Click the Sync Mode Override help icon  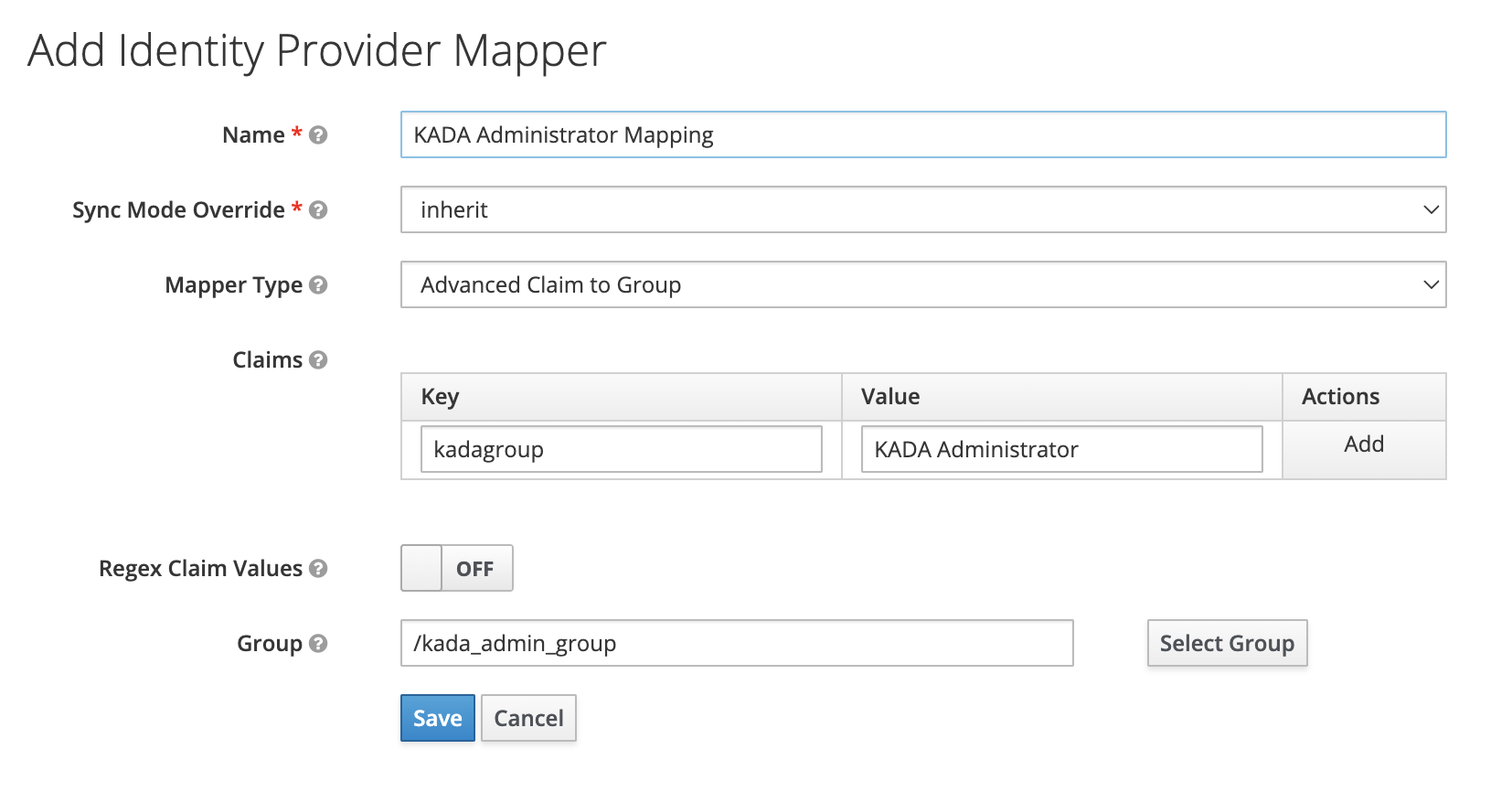tap(318, 210)
